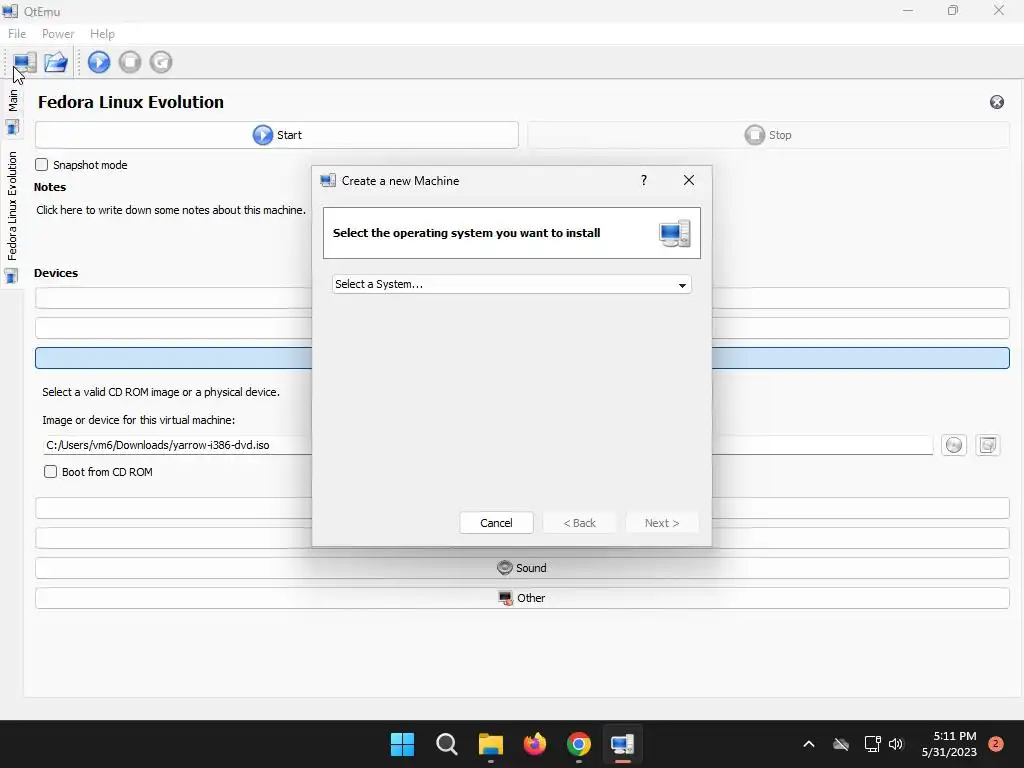Click the computer icon in wizard header
The width and height of the screenshot is (1024, 768).
pos(675,233)
